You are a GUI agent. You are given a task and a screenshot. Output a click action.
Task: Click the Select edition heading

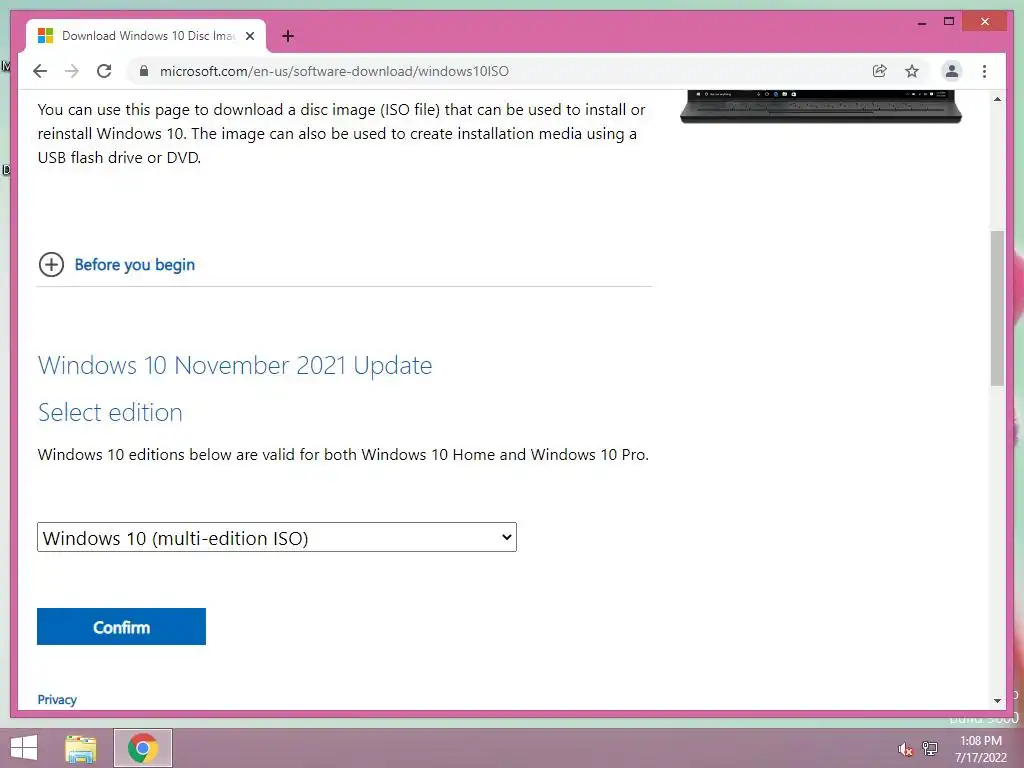pos(110,413)
